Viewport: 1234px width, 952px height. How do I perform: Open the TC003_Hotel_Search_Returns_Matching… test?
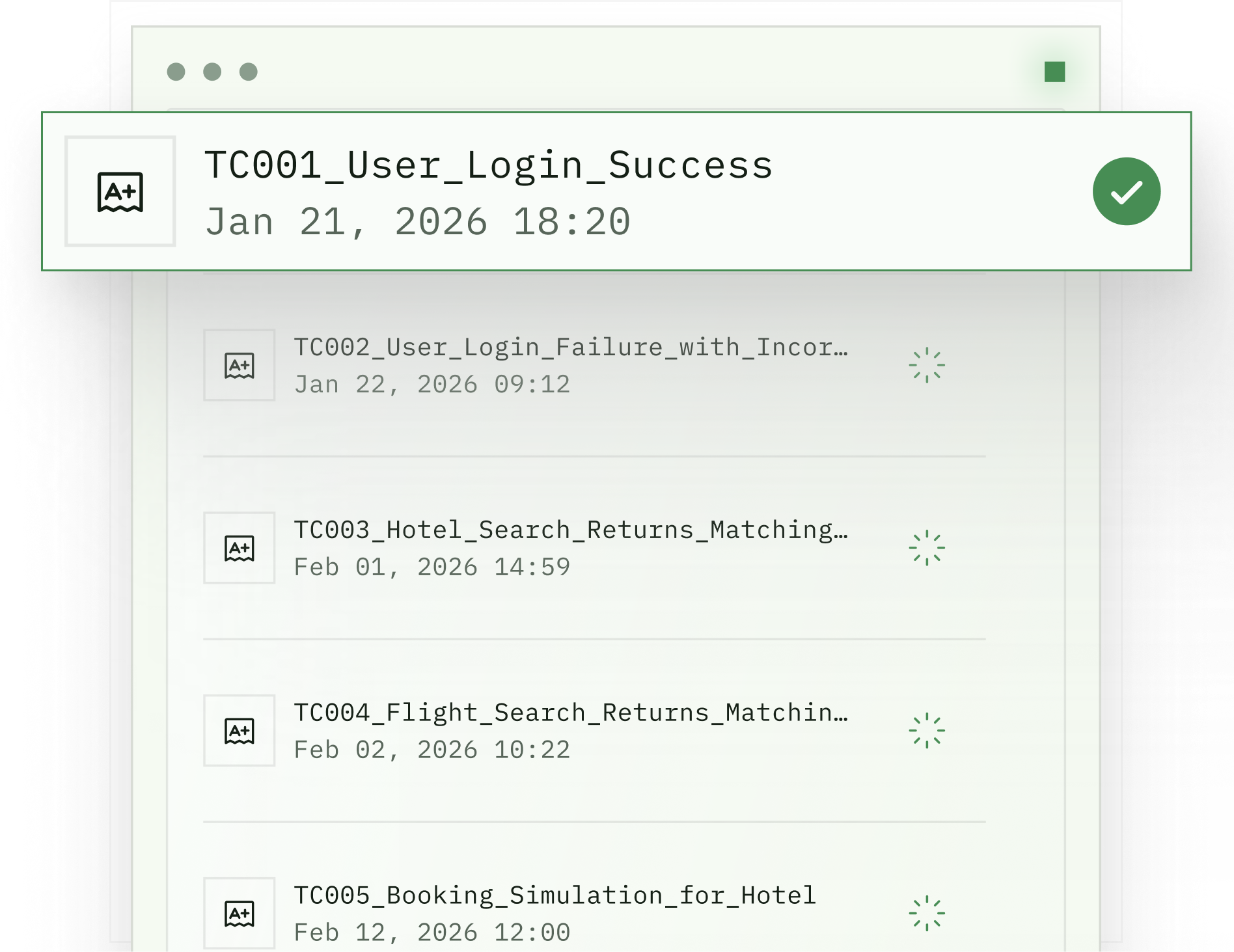571,530
